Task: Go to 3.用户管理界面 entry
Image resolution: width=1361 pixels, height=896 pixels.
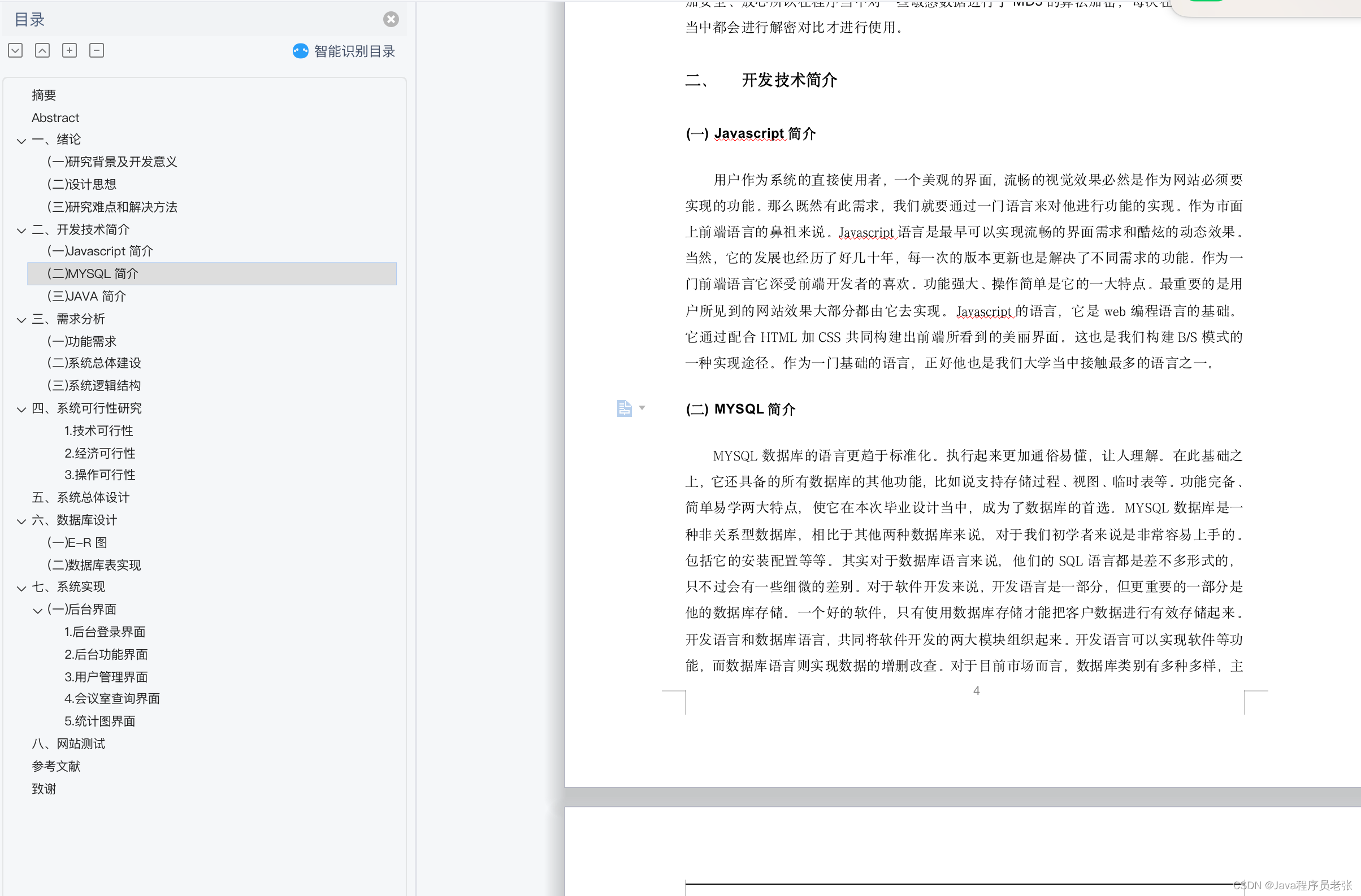Action: pos(106,677)
